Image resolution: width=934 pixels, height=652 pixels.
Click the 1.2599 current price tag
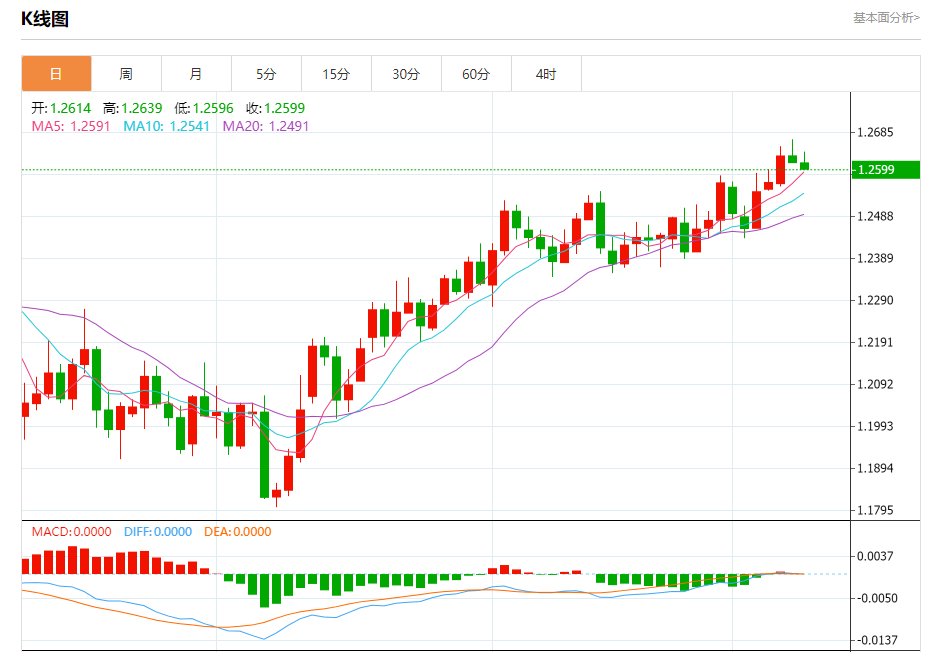pos(886,170)
